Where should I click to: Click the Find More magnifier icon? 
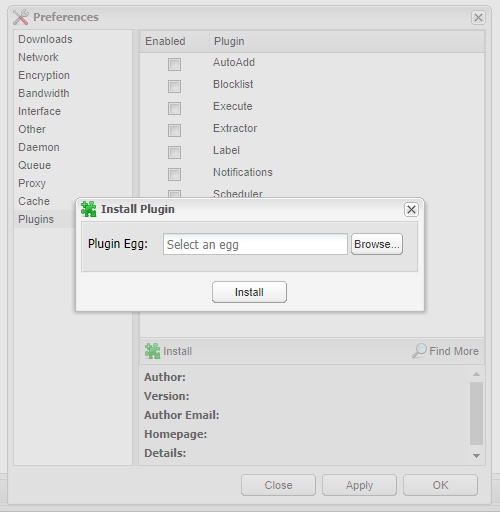click(x=419, y=351)
